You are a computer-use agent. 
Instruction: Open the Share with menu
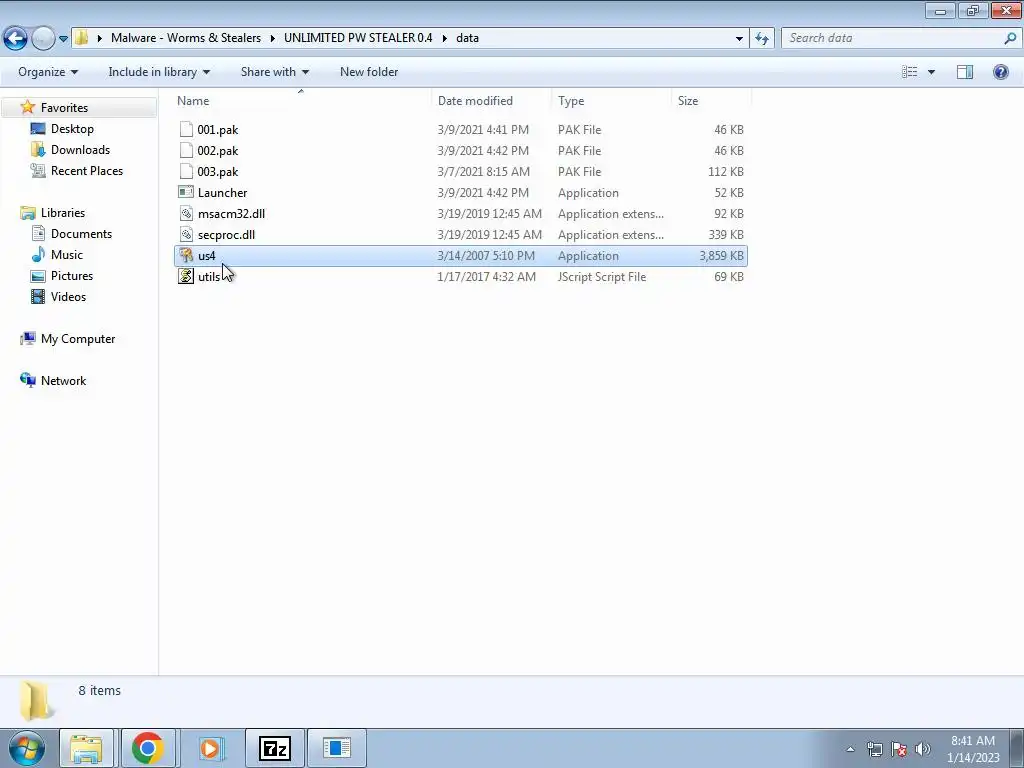click(x=274, y=72)
